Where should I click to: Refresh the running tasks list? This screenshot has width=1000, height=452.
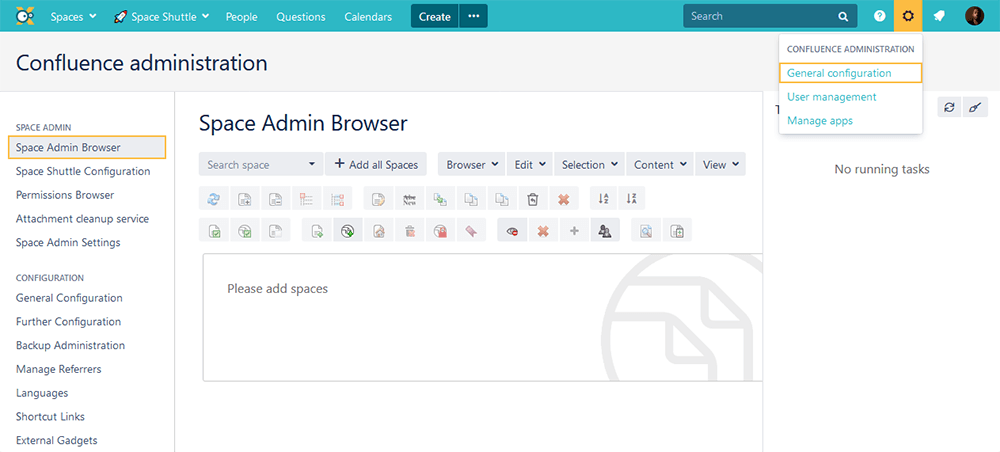949,107
